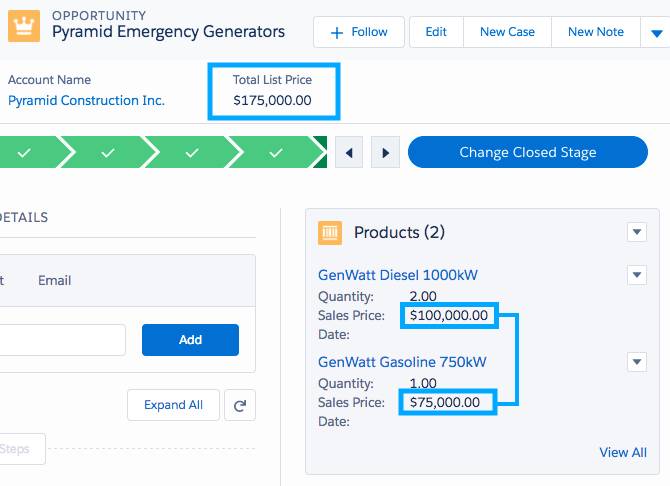This screenshot has width=670, height=486.
Task: Click the Edit button
Action: pyautogui.click(x=436, y=32)
